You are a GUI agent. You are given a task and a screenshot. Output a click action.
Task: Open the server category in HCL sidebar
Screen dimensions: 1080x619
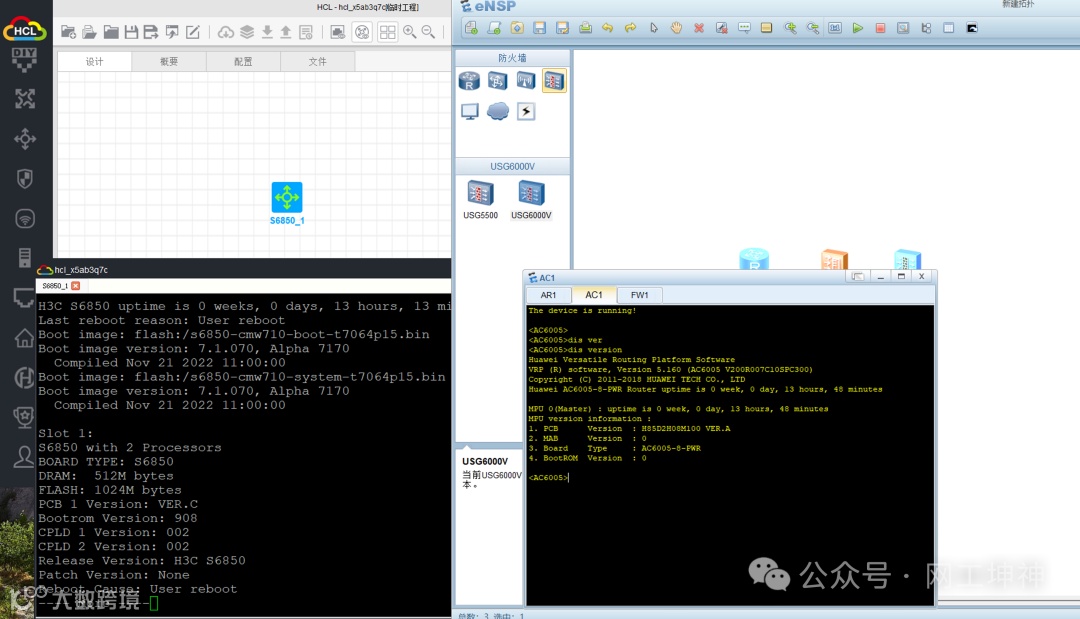tap(25, 258)
